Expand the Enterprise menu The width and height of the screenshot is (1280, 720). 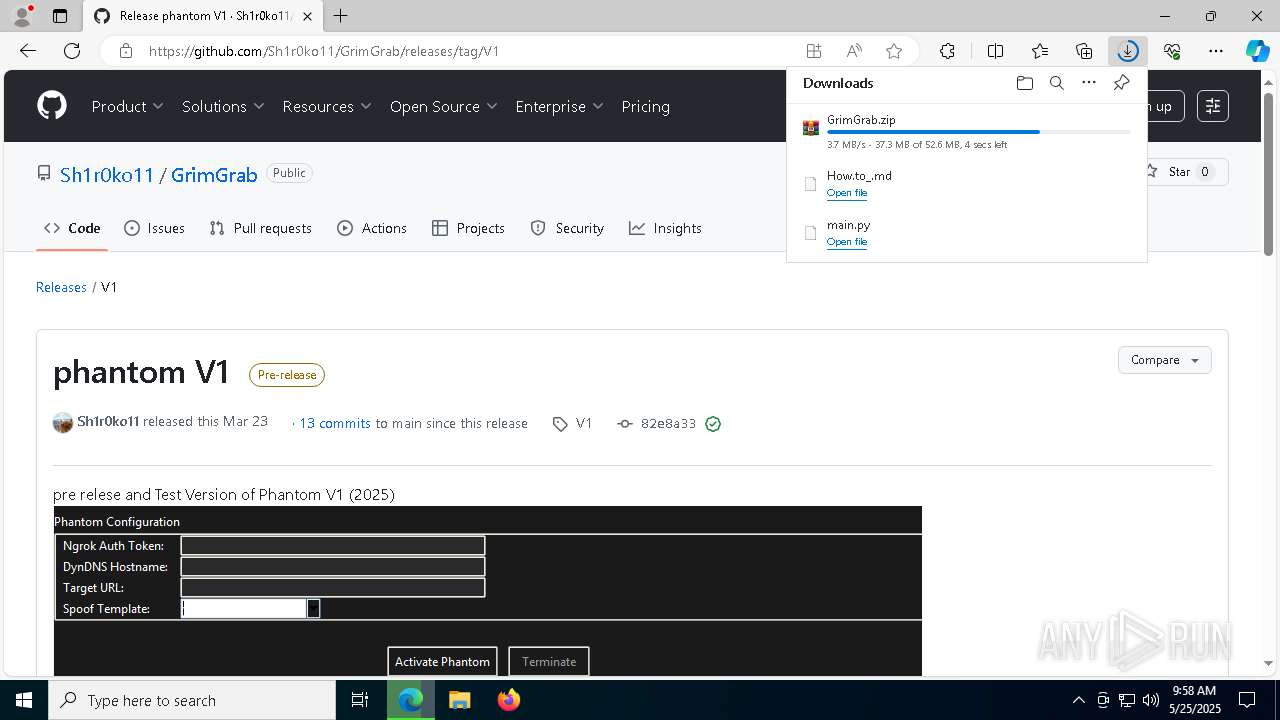point(559,106)
